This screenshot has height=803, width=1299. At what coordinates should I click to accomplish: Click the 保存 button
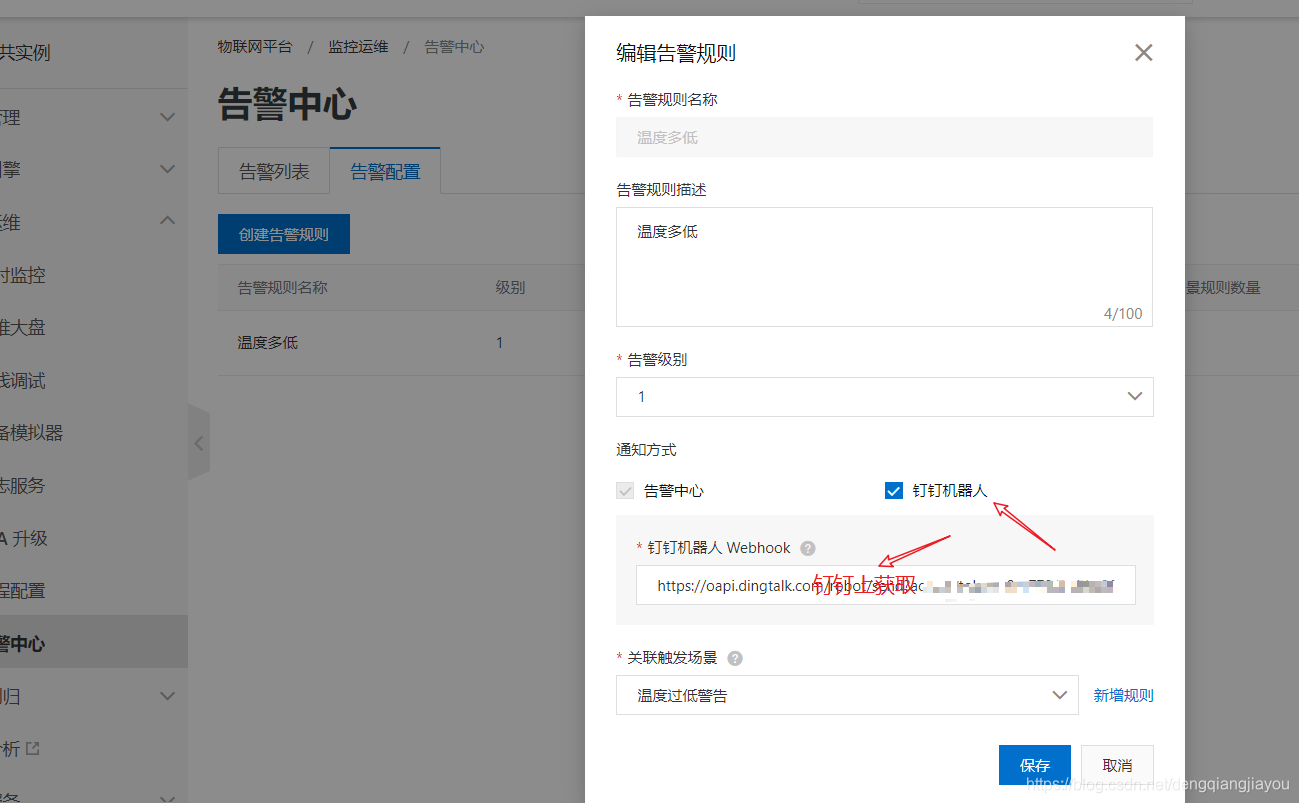point(1034,765)
